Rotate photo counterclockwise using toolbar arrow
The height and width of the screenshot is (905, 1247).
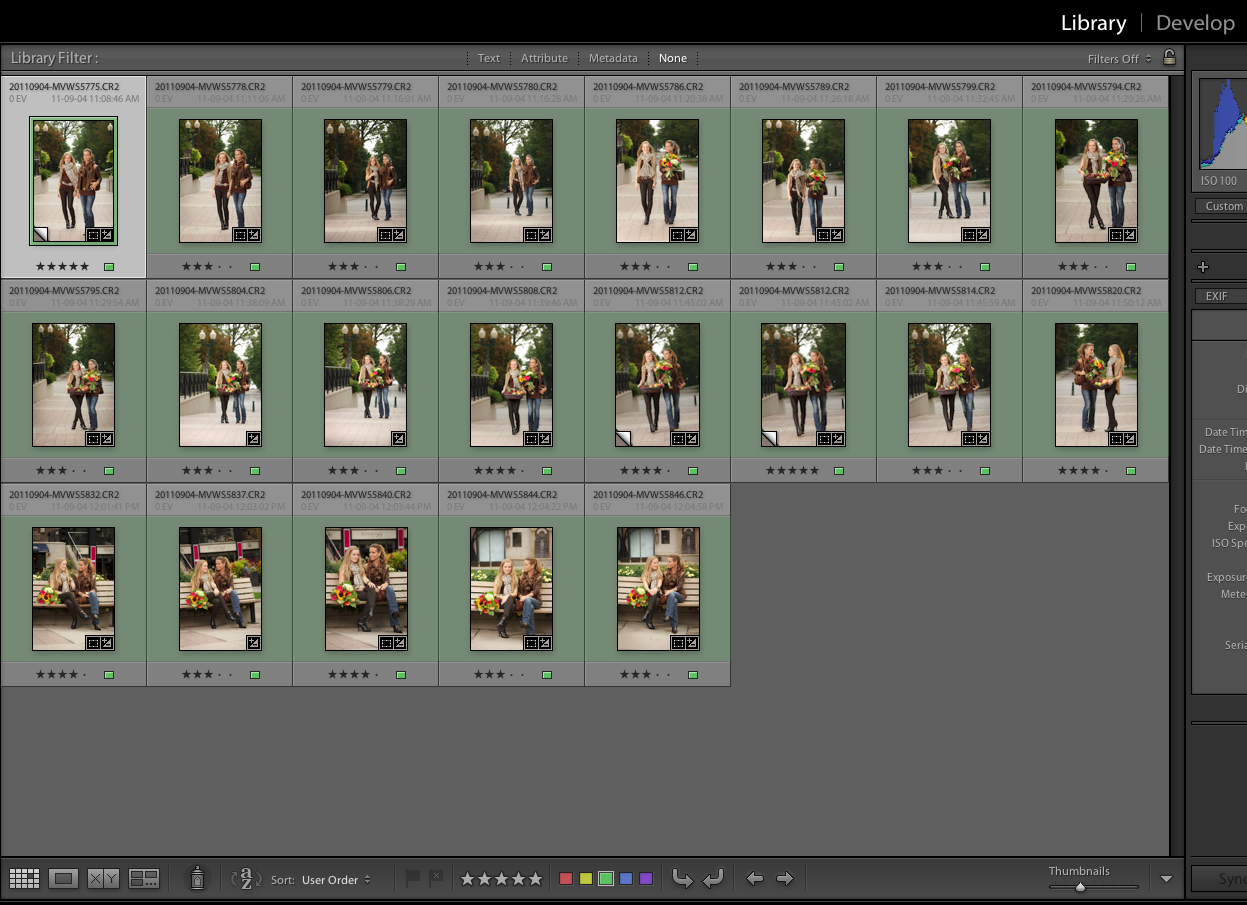click(x=682, y=879)
